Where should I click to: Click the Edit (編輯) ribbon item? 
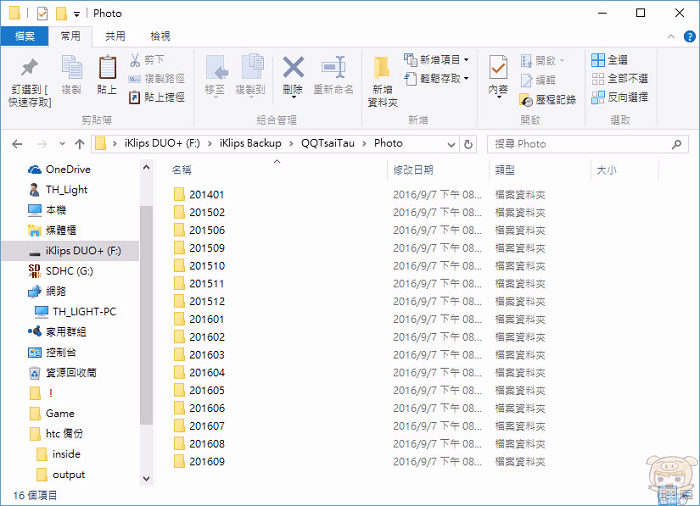[x=538, y=80]
